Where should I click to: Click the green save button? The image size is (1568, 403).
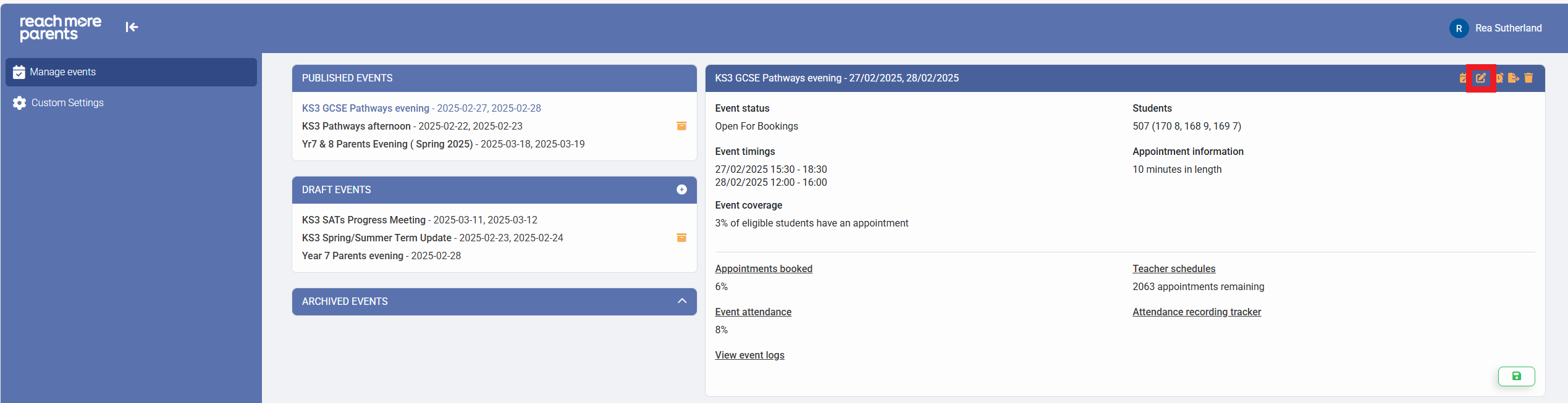pyautogui.click(x=1515, y=376)
